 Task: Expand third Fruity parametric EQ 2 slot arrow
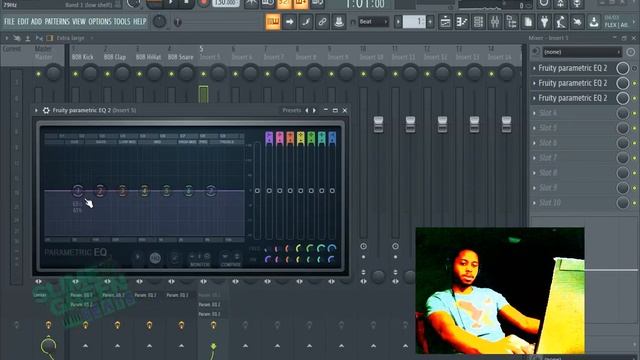click(x=534, y=98)
